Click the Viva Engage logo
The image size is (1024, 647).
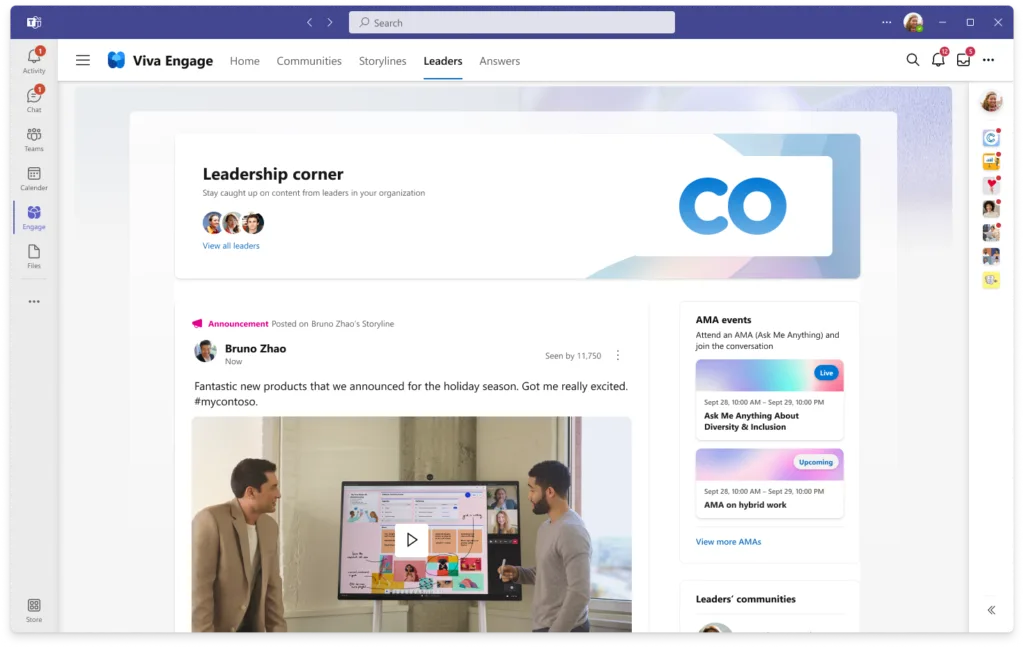[x=160, y=60]
